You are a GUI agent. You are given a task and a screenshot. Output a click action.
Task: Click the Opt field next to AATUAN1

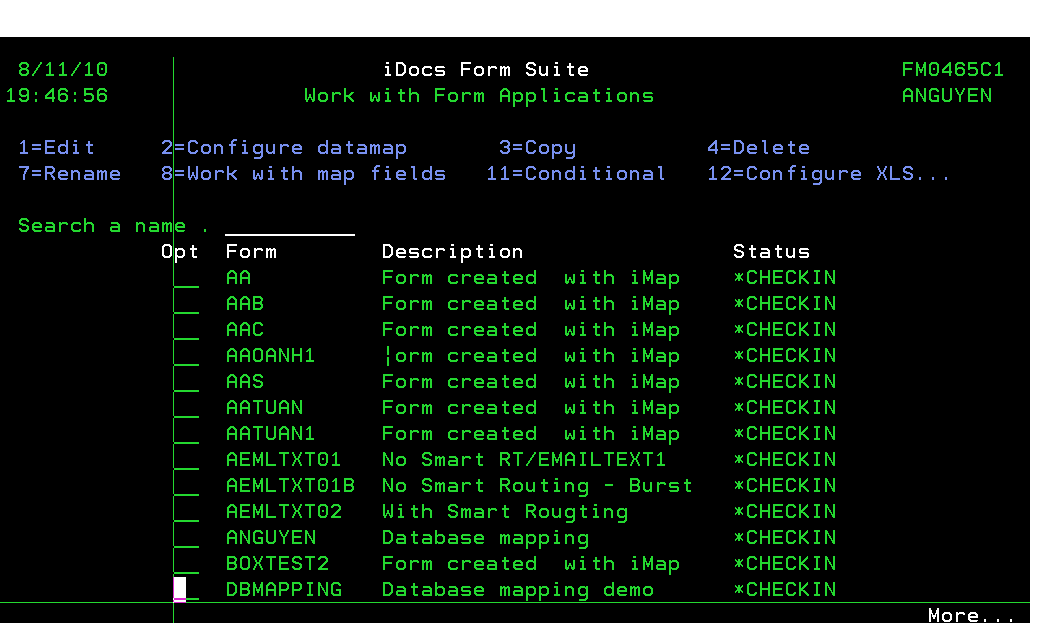click(x=187, y=434)
